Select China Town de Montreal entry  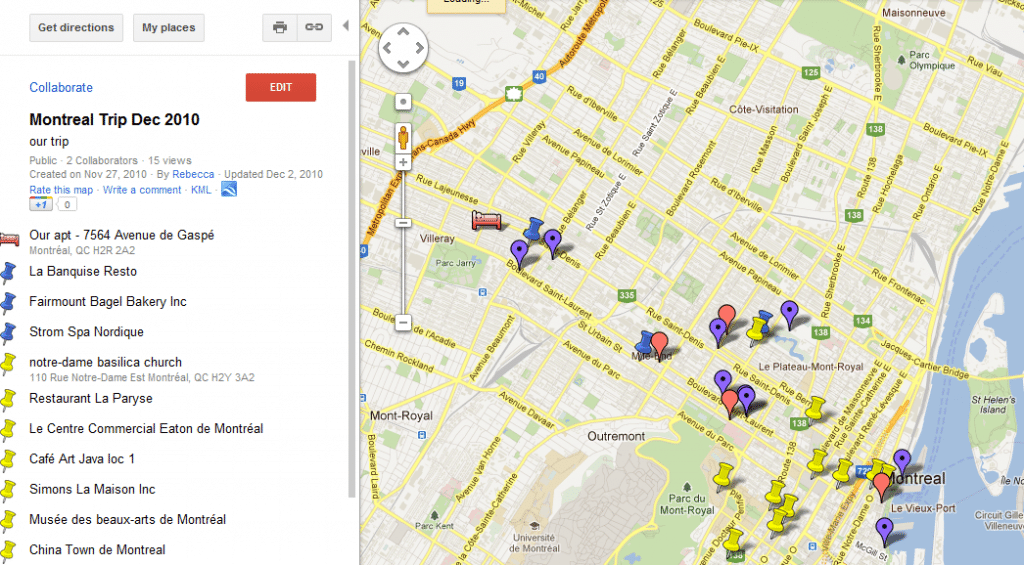click(x=97, y=549)
